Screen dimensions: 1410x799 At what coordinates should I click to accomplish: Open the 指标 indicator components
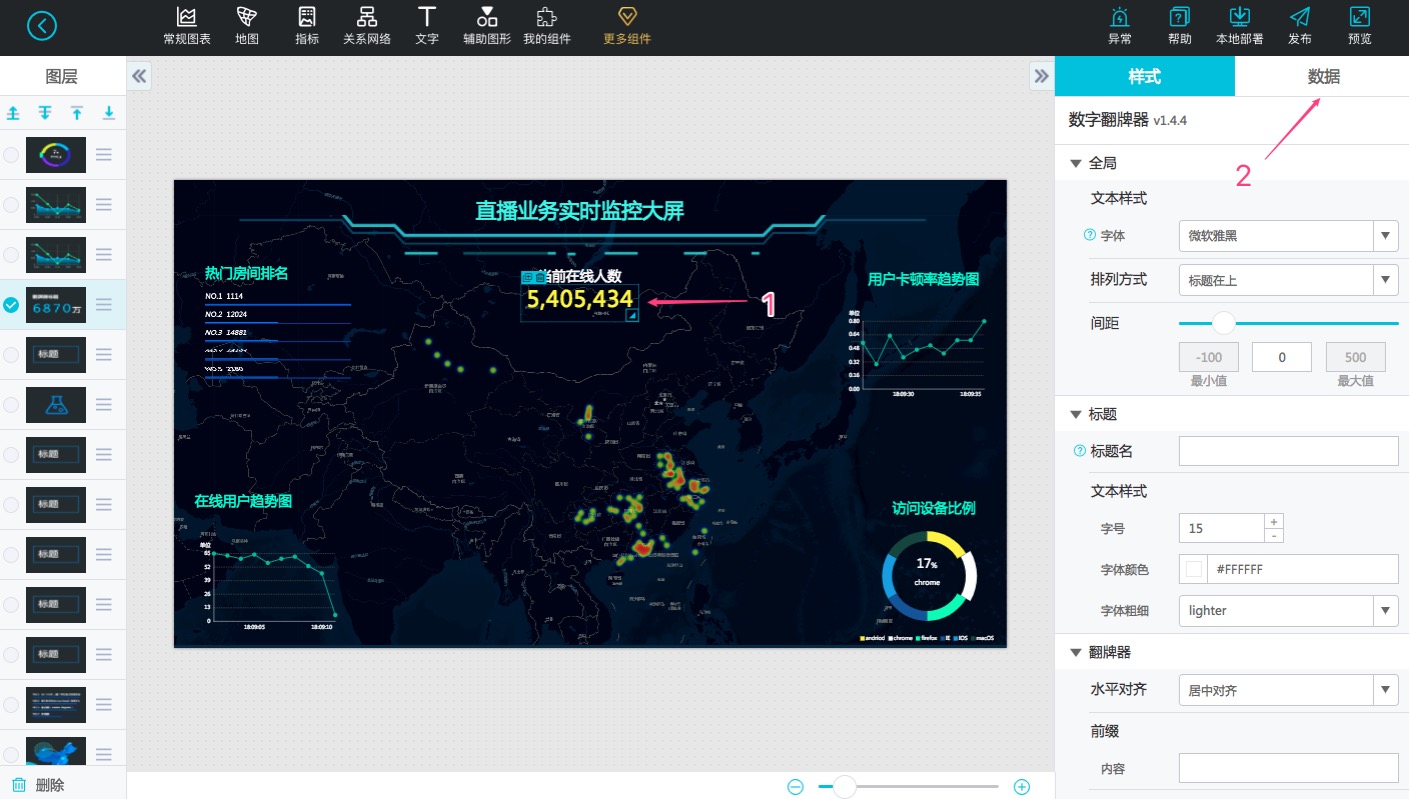click(307, 26)
